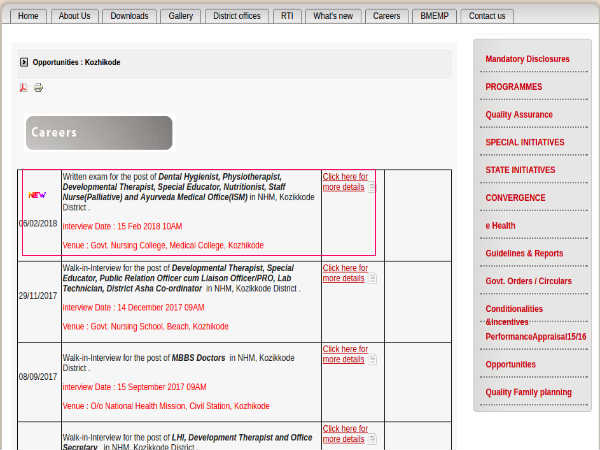Click more details link for 29/11/2017 interview
Viewport: 600px width, 450px height.
coord(345,273)
